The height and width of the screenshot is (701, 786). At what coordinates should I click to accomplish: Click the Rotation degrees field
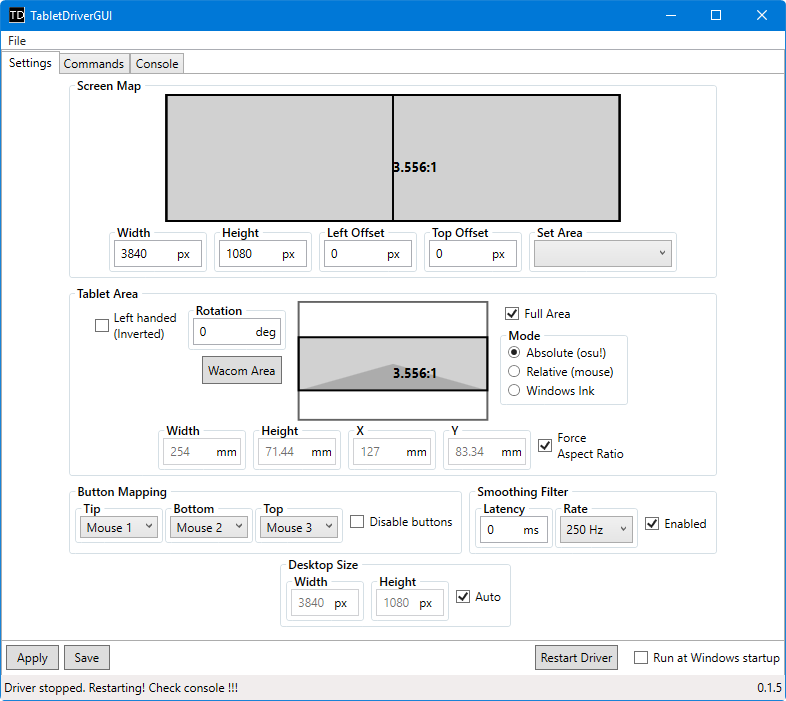(237, 331)
